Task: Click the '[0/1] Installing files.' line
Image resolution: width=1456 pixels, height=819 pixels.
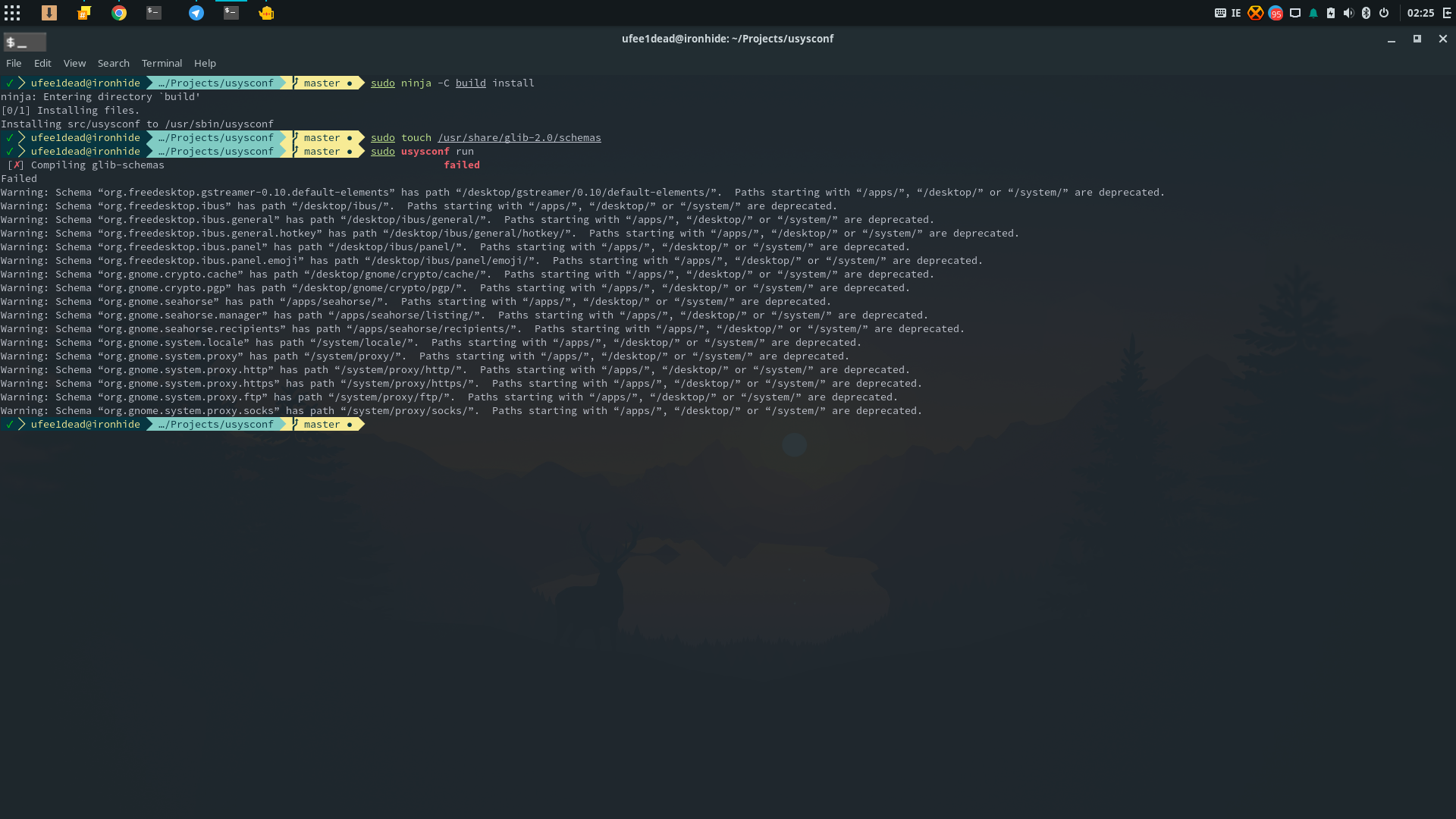Action: click(x=71, y=110)
